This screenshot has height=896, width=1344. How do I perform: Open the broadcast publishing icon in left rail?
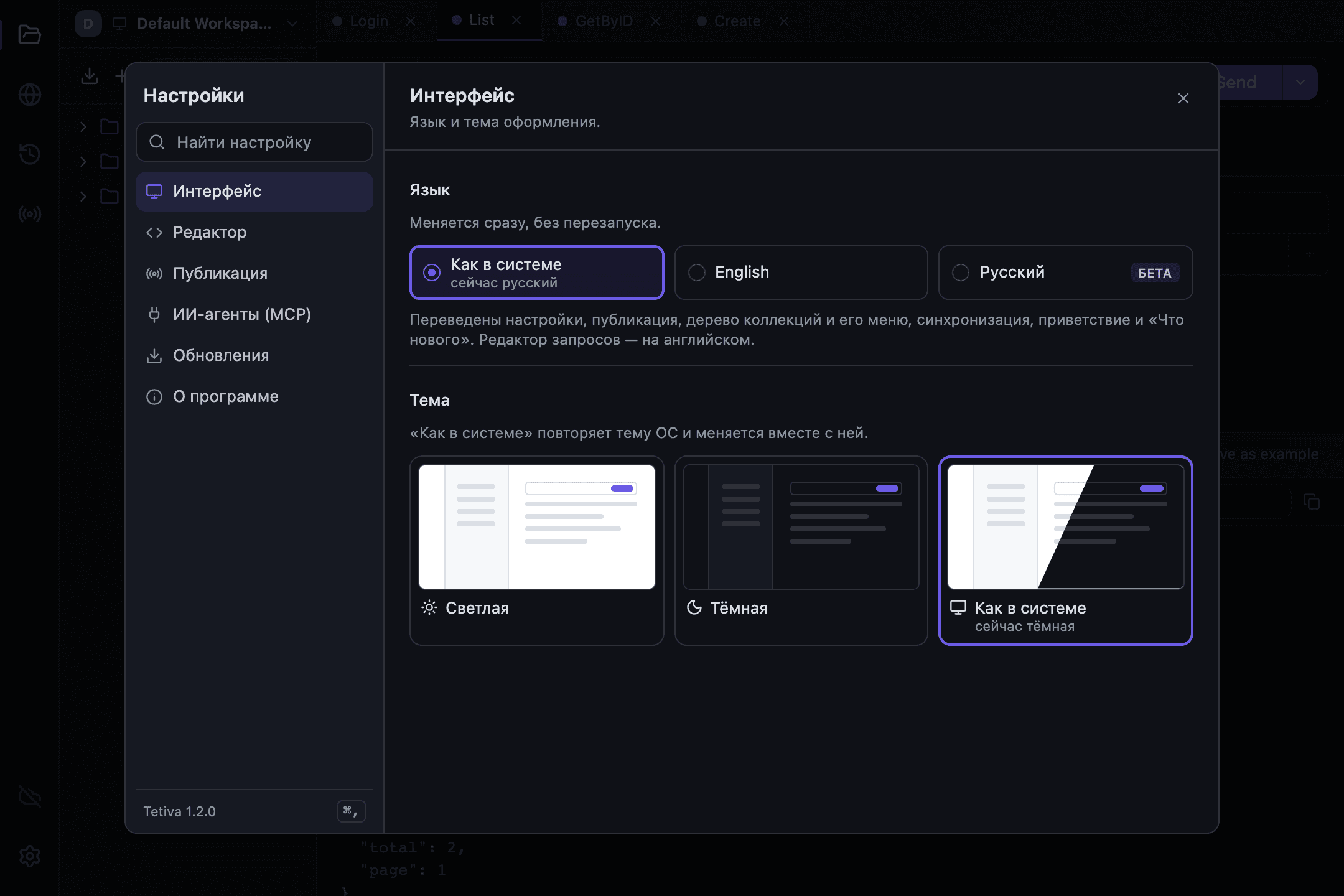click(x=29, y=214)
